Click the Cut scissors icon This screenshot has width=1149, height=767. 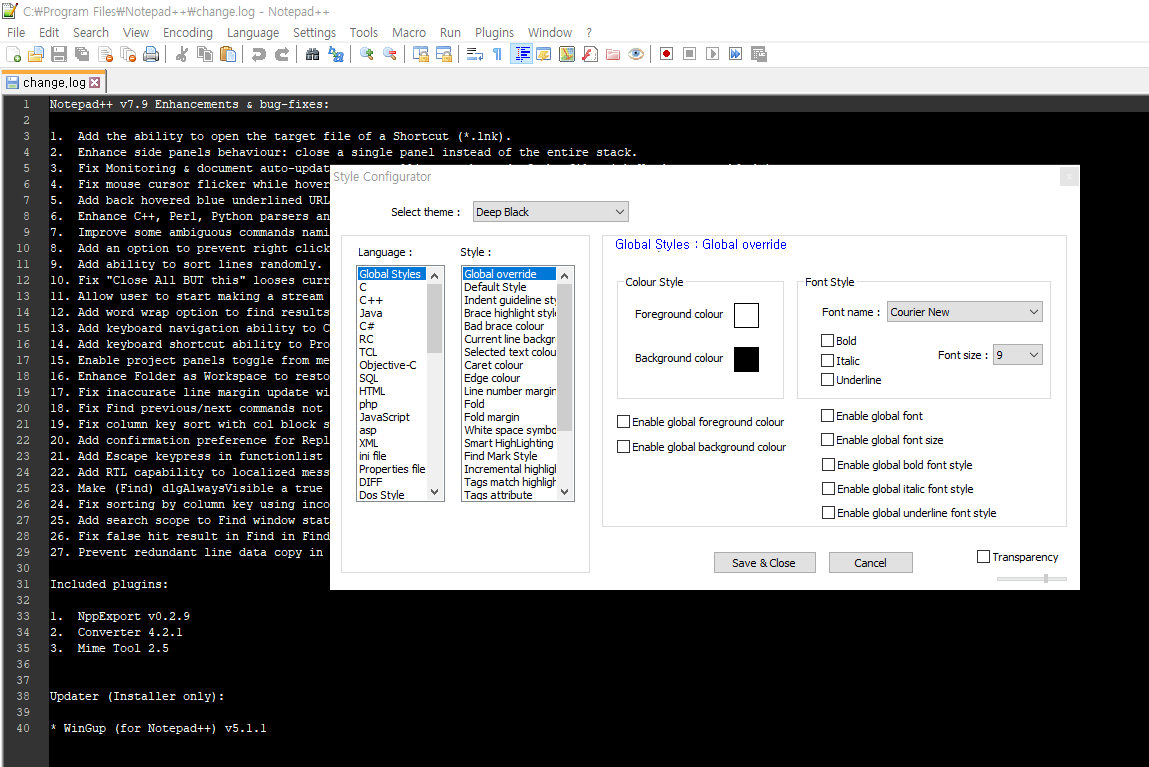tap(182, 54)
